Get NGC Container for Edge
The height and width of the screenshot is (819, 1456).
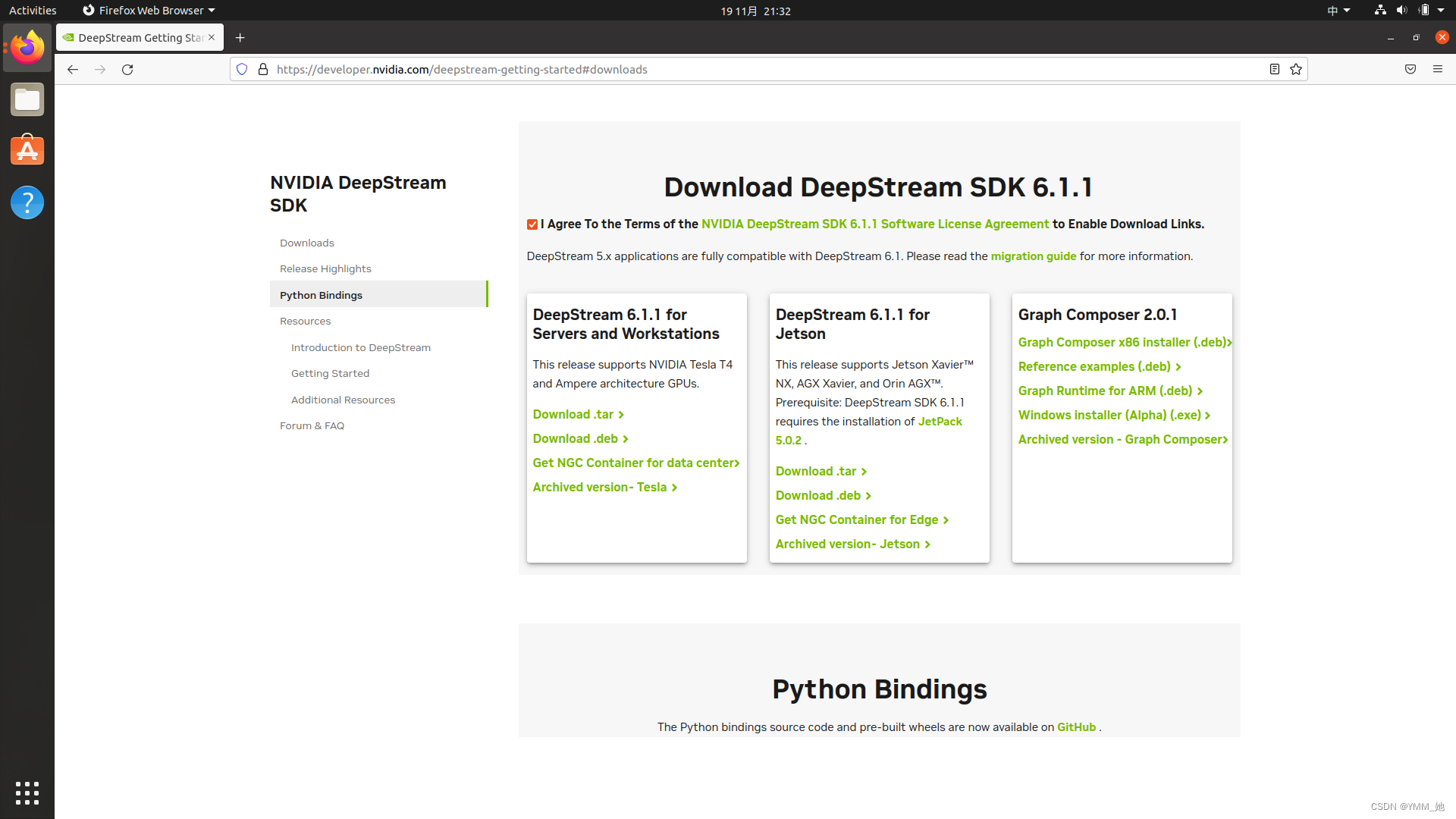click(861, 519)
